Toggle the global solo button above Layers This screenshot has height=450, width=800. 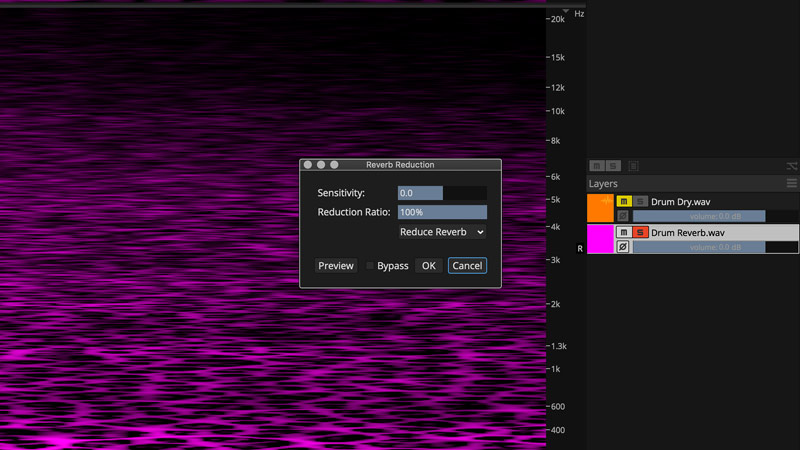613,166
